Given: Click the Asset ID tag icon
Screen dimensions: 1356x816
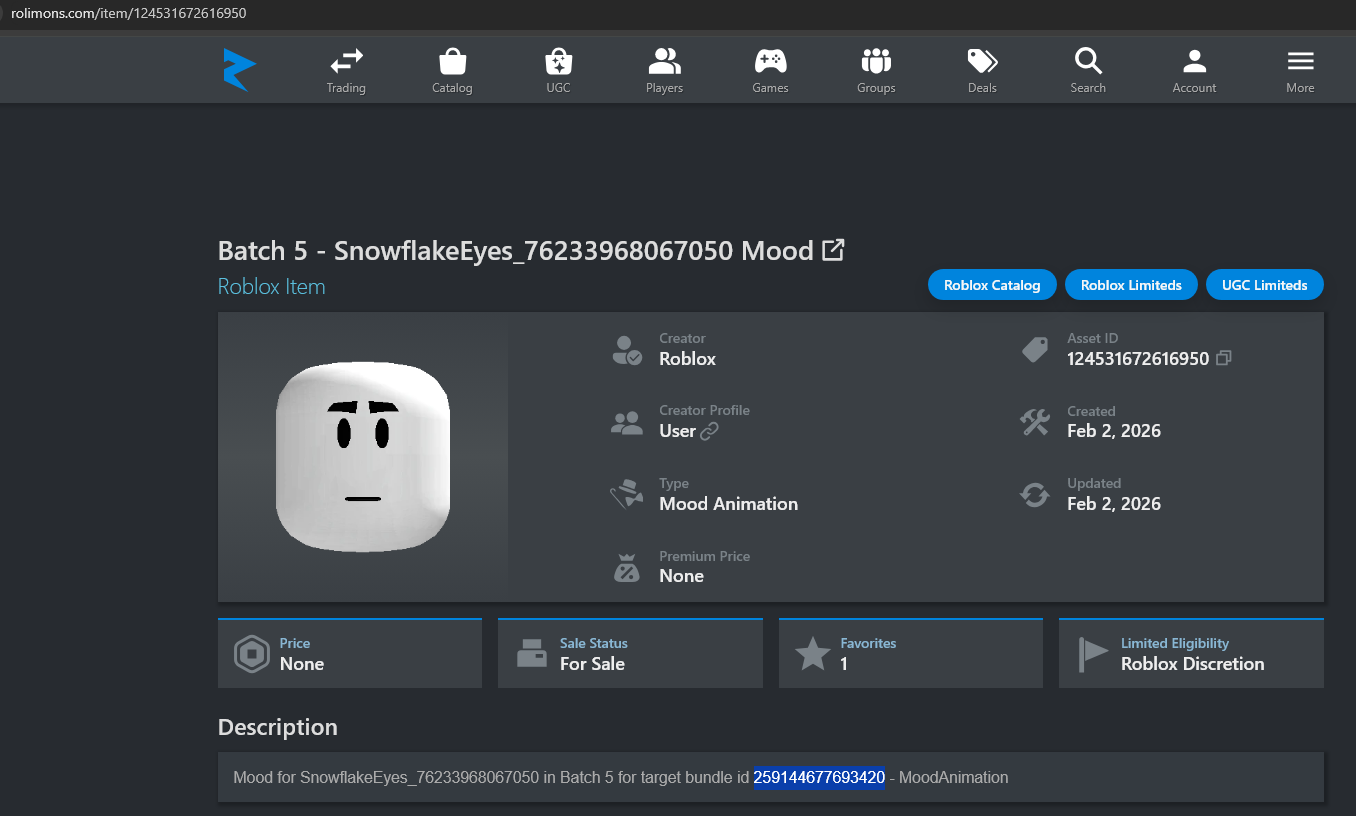Looking at the screenshot, I should (x=1034, y=350).
